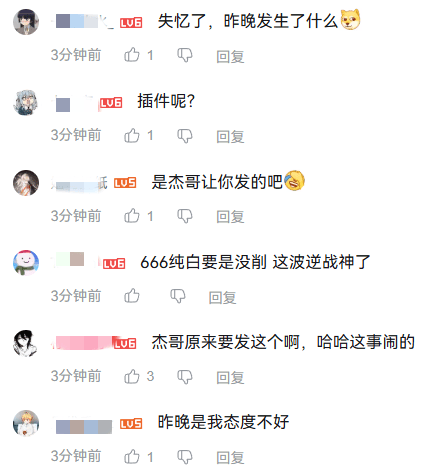The height and width of the screenshot is (474, 439).
Task: Click 回复 under '是杰哥让你发的吧' comment
Action: point(230,217)
